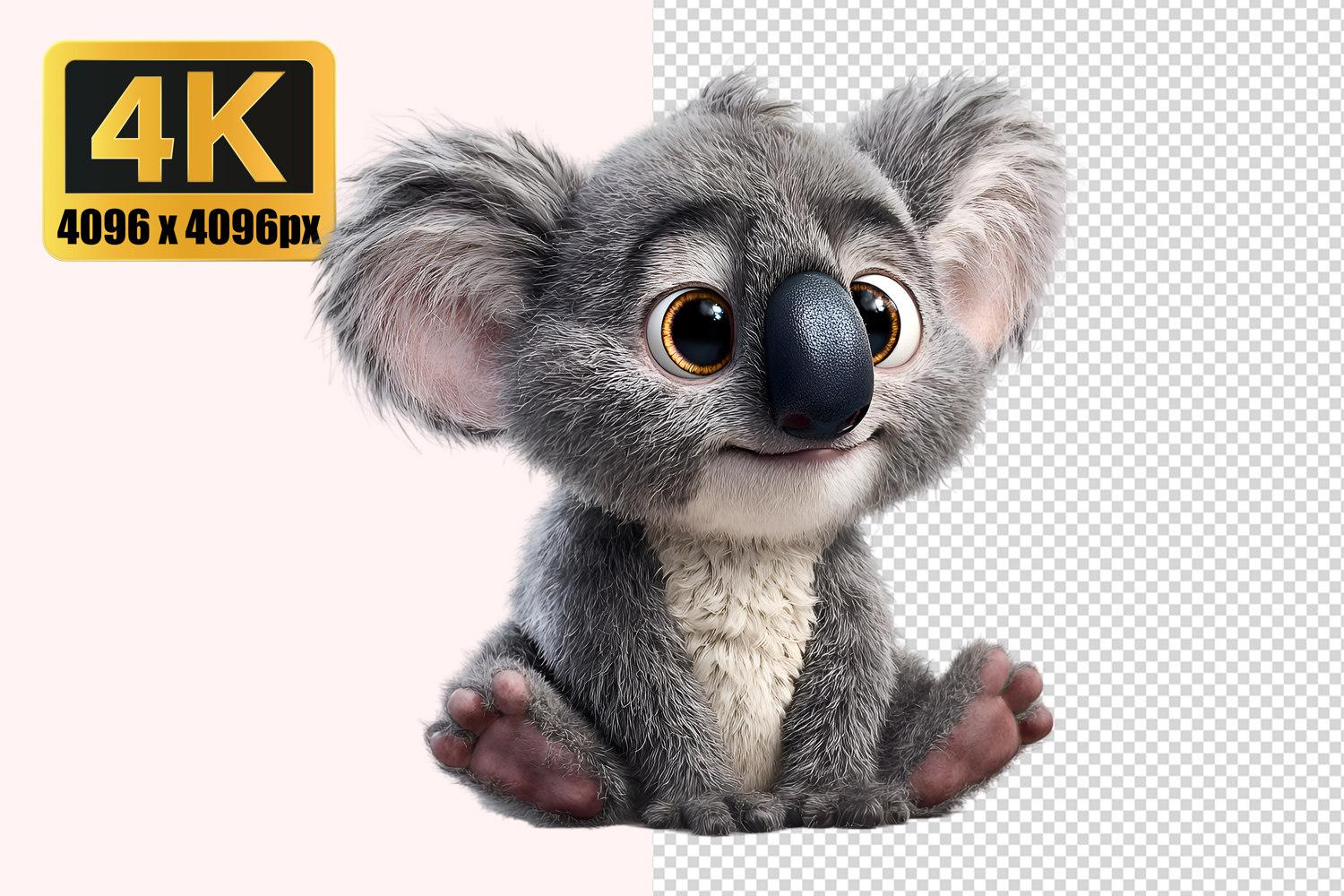Click the gold 4K badge
Viewport: 1344px width, 896px height.
point(188,151)
